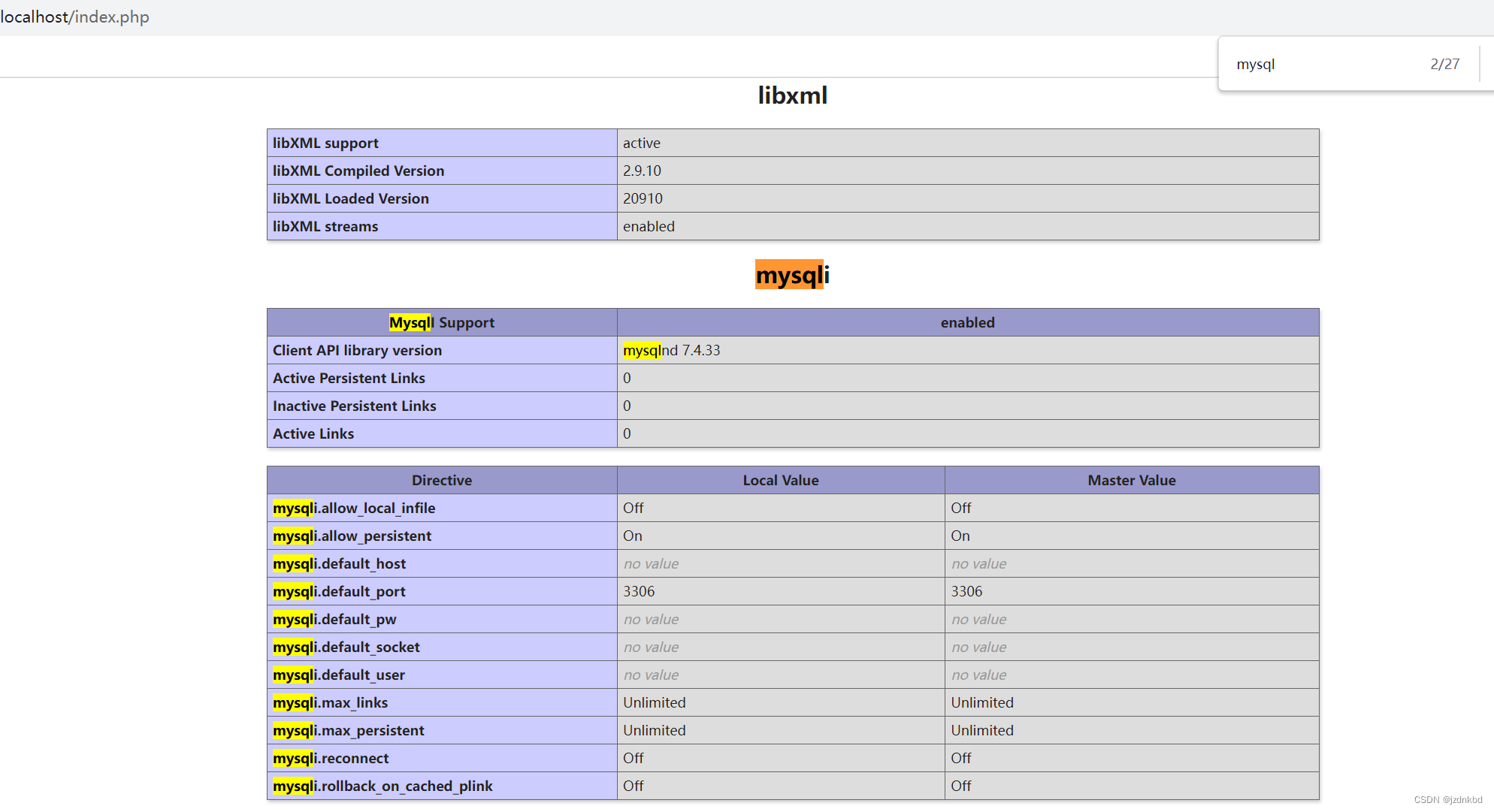
Task: Click local value On for allow_persistent
Action: pyautogui.click(x=632, y=536)
